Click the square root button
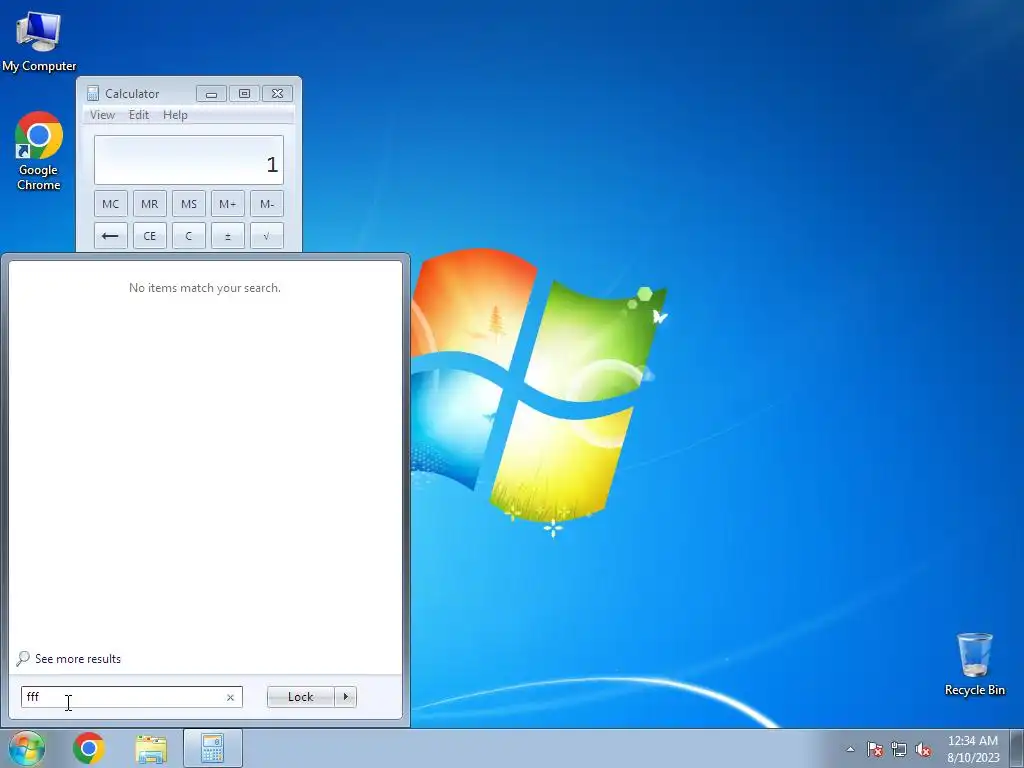 tap(267, 236)
